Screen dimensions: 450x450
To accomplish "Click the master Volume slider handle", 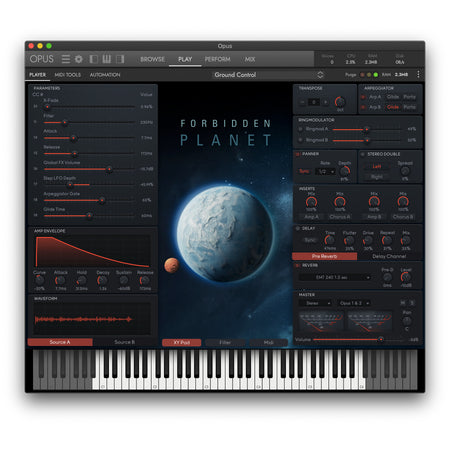I will [x=381, y=339].
